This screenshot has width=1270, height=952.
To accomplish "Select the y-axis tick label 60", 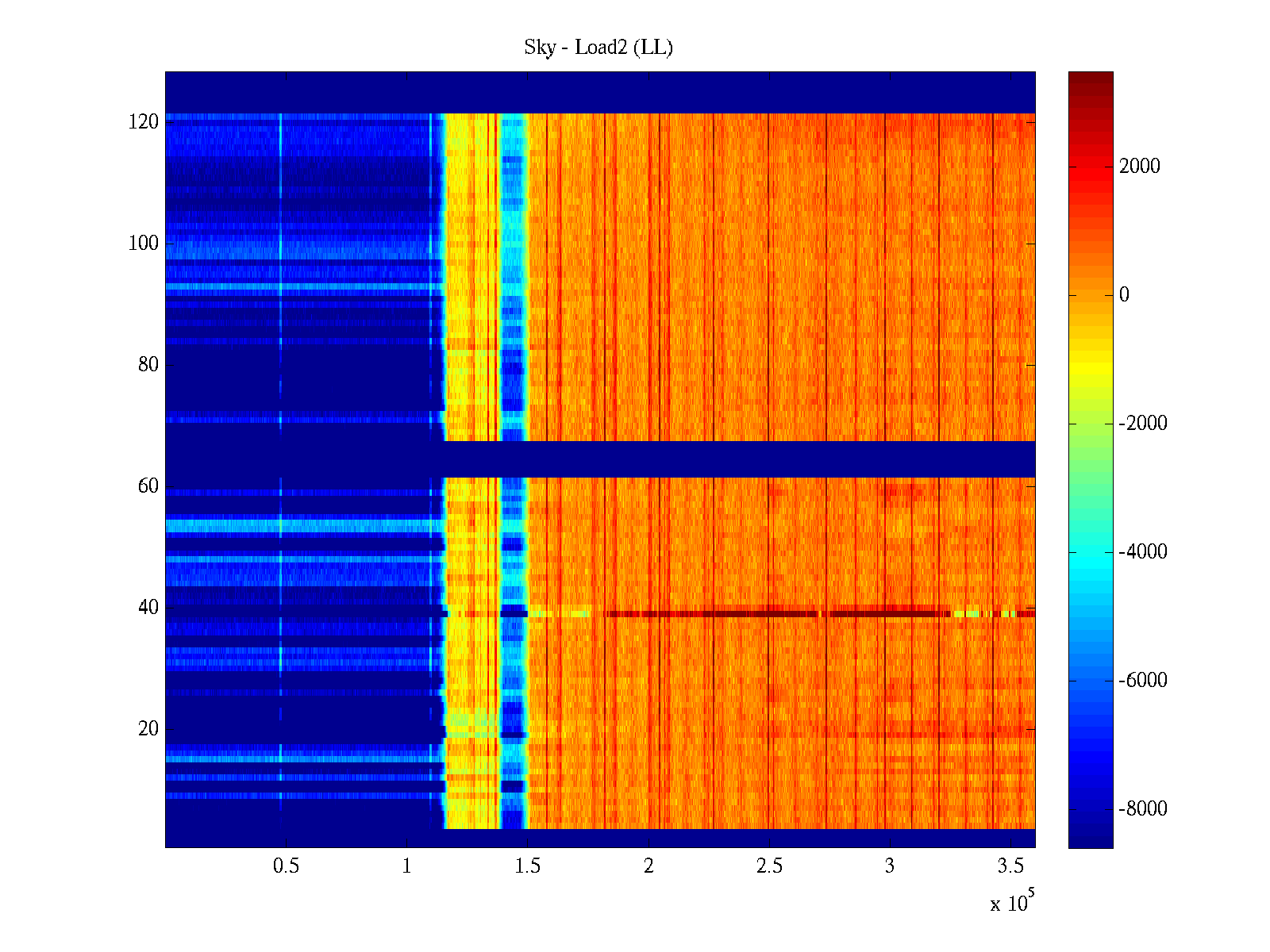I will 148,486.
